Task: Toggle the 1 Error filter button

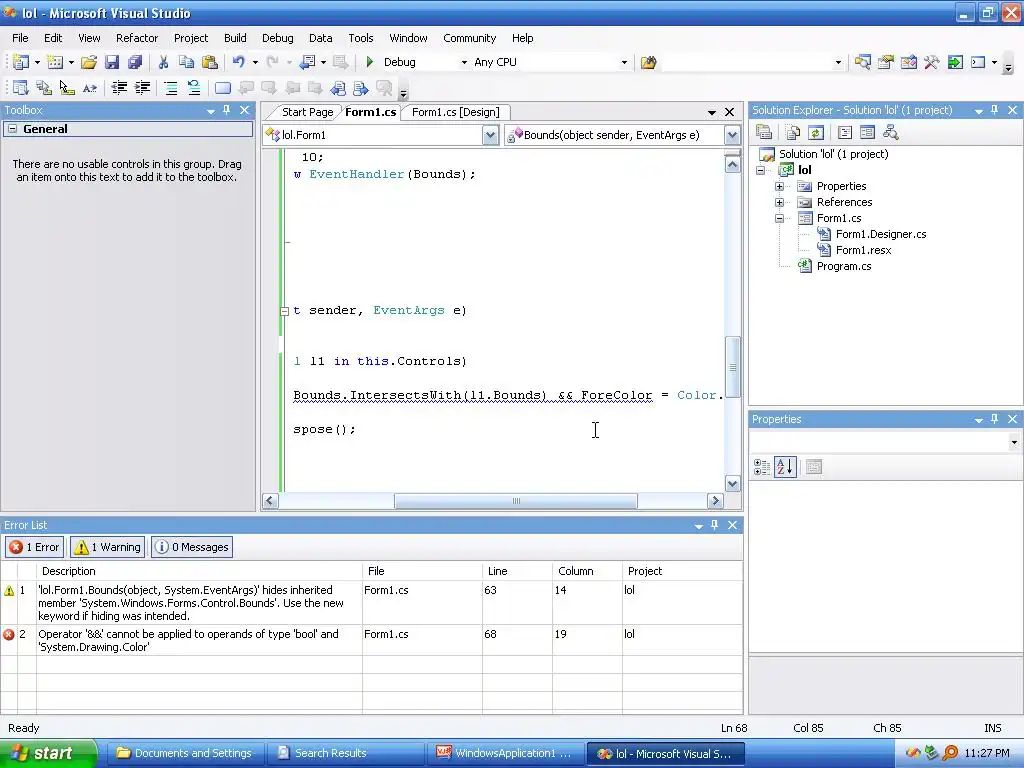Action: [x=35, y=547]
